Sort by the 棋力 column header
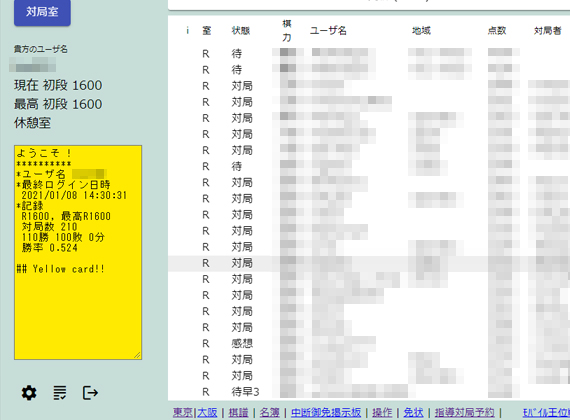The height and width of the screenshot is (420, 570). [287, 31]
